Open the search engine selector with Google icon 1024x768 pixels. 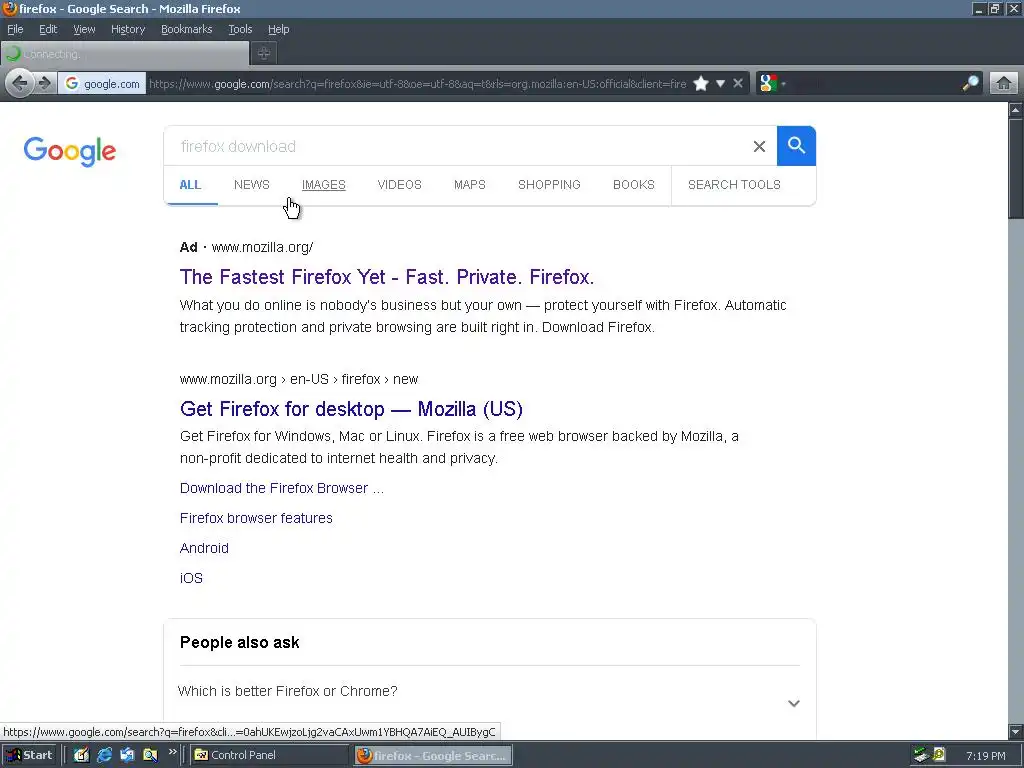tap(772, 84)
